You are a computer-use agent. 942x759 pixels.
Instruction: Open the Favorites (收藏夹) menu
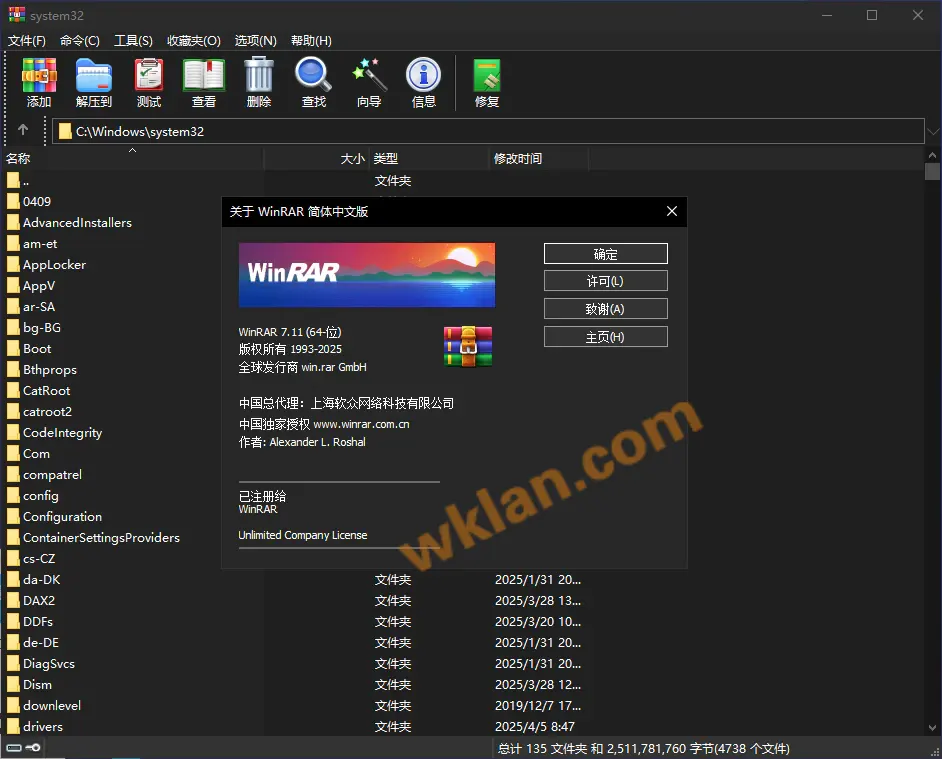point(193,40)
